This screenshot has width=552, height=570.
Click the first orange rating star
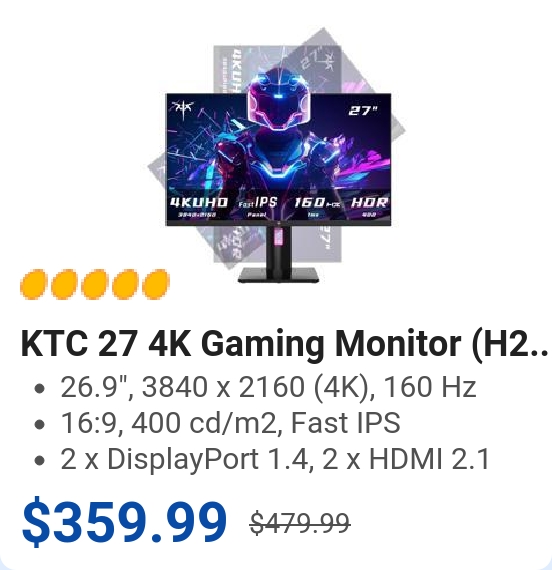(x=34, y=284)
